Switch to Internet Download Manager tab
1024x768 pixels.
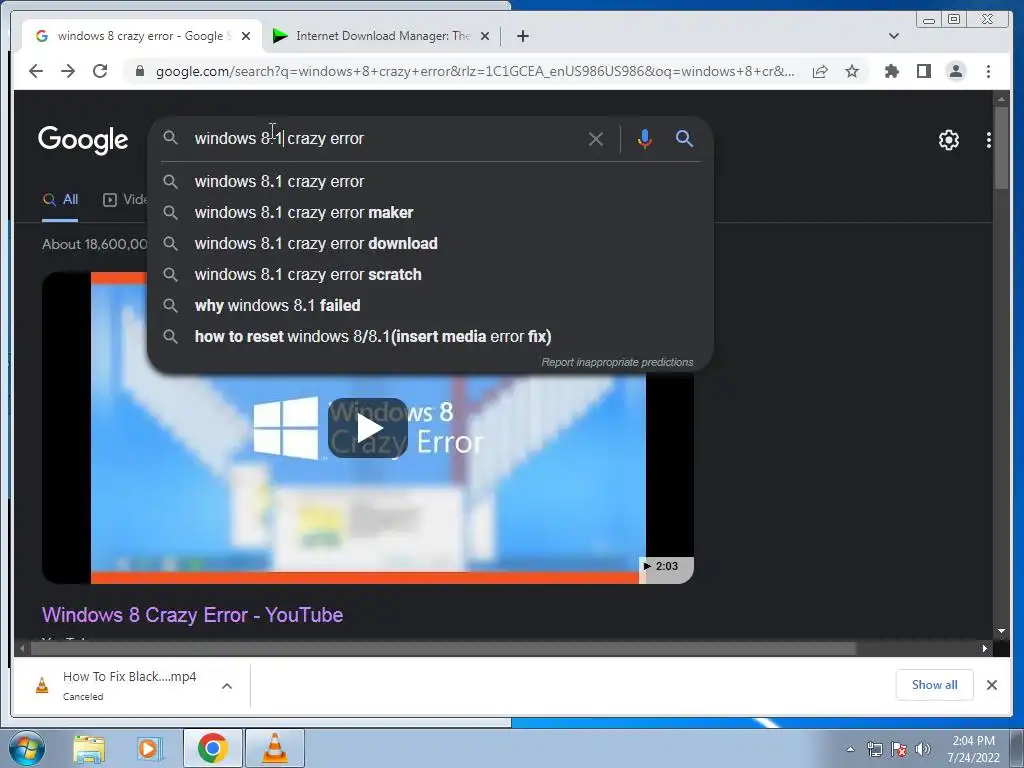[x=381, y=36]
